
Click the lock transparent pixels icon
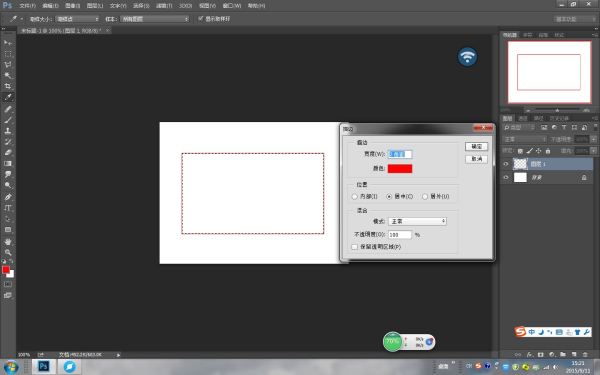520,151
